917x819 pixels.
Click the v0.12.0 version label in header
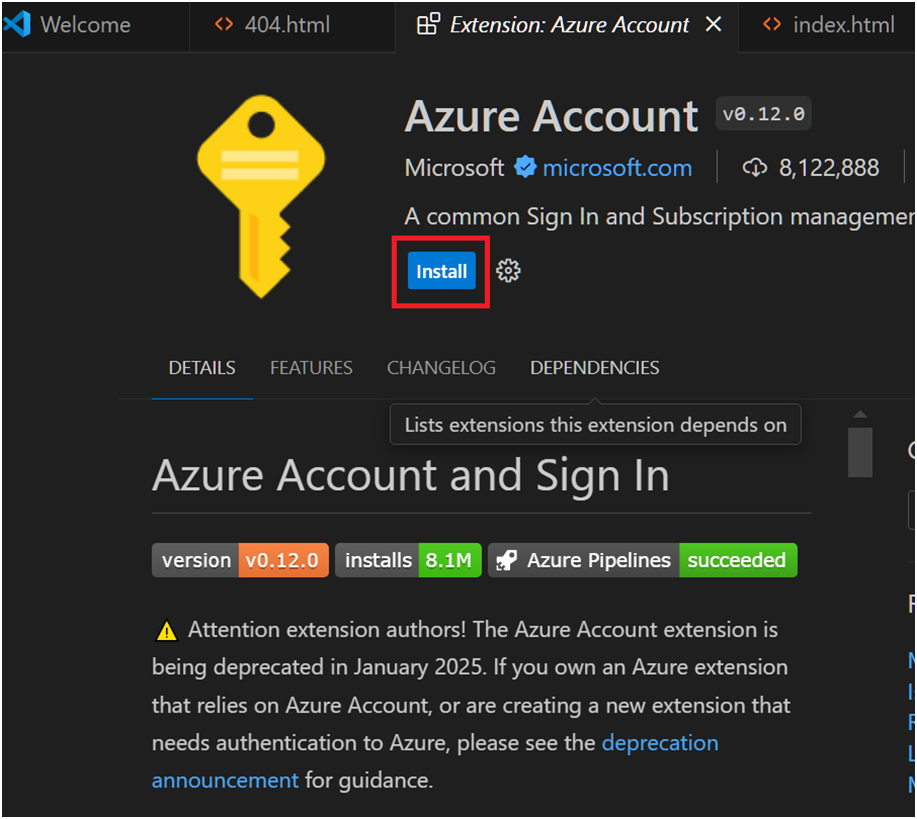click(763, 113)
